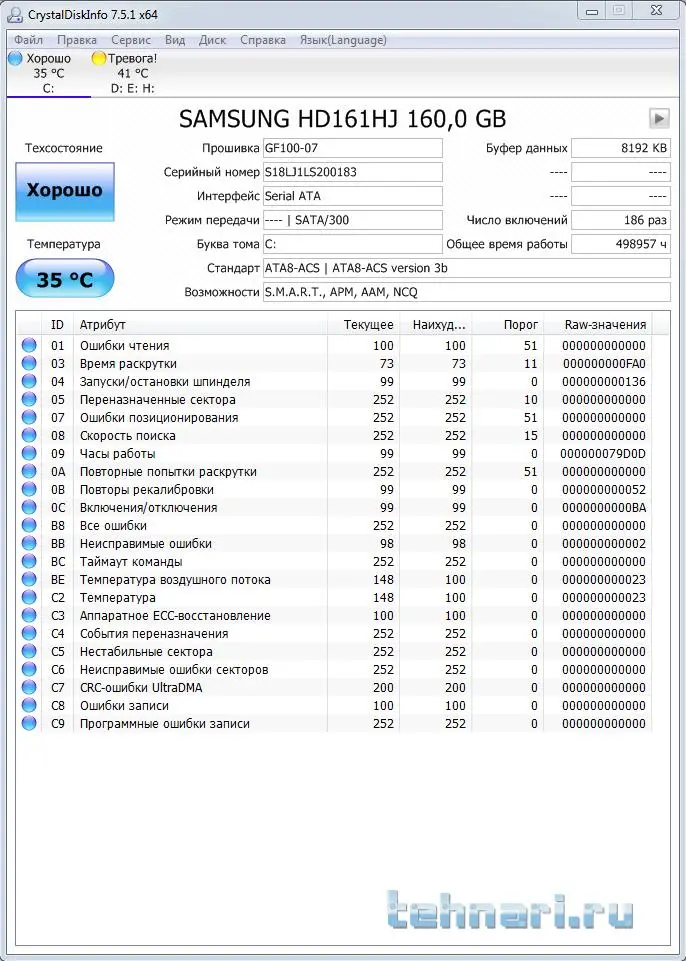
Task: Click status icon of CRC-ошибки UltraDMA row
Action: tap(29, 688)
